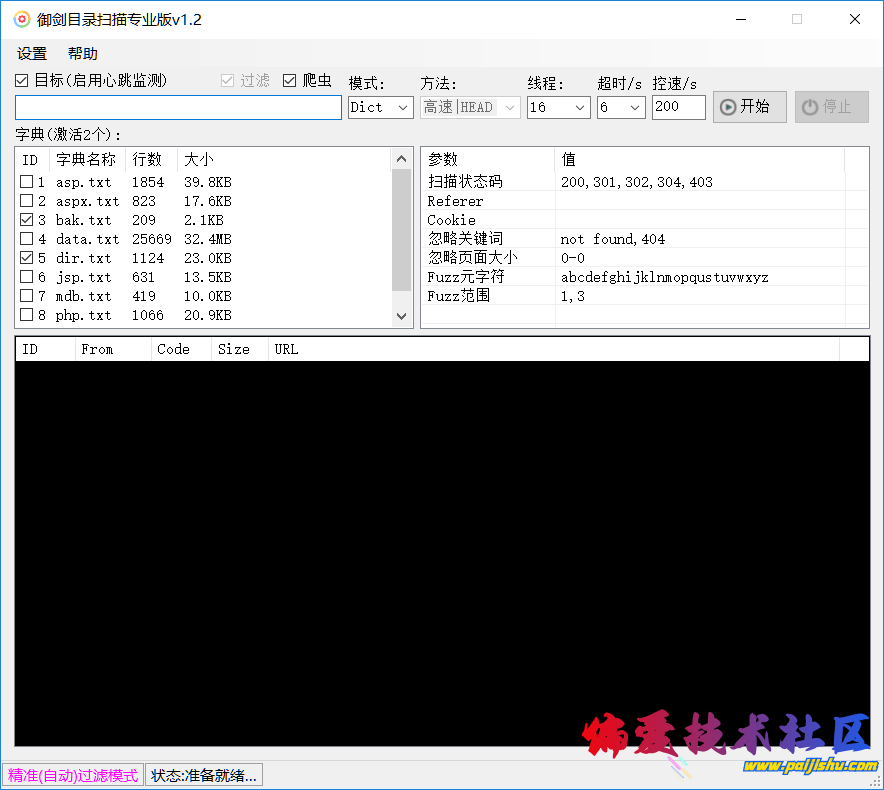The width and height of the screenshot is (884, 790).
Task: Open the 模式 Dict mode dropdown
Action: 380,107
